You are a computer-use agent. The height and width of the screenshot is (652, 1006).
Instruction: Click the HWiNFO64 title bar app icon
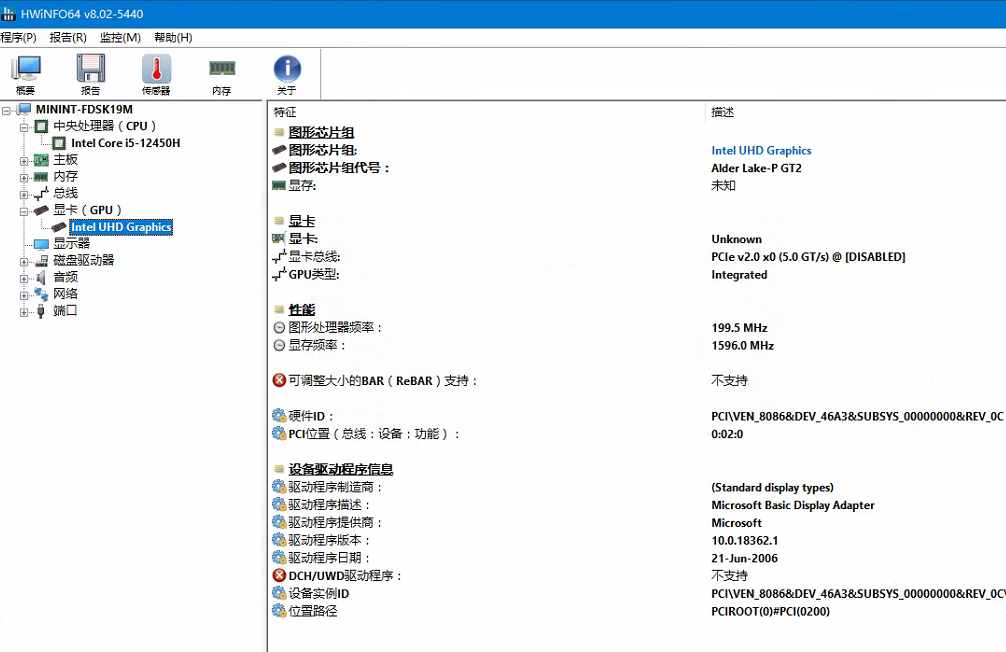pos(8,13)
